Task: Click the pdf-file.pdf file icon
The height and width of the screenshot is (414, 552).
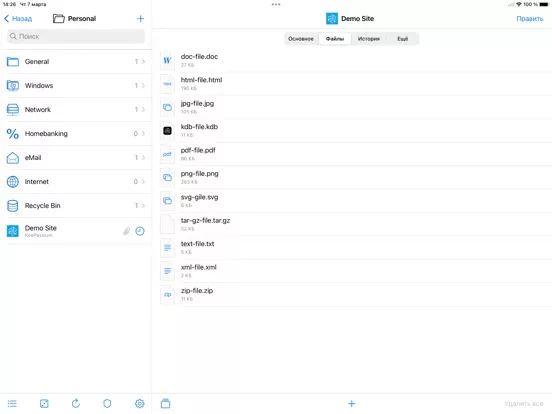Action: click(x=167, y=154)
